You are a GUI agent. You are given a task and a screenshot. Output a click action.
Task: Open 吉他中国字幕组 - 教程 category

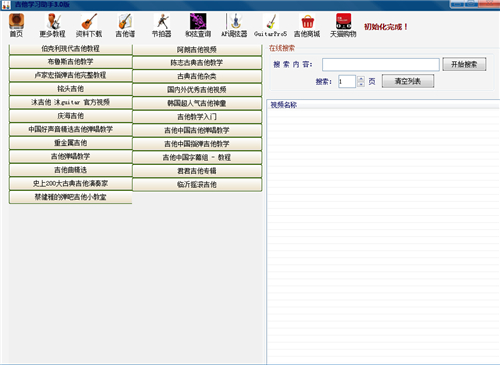[x=197, y=157]
